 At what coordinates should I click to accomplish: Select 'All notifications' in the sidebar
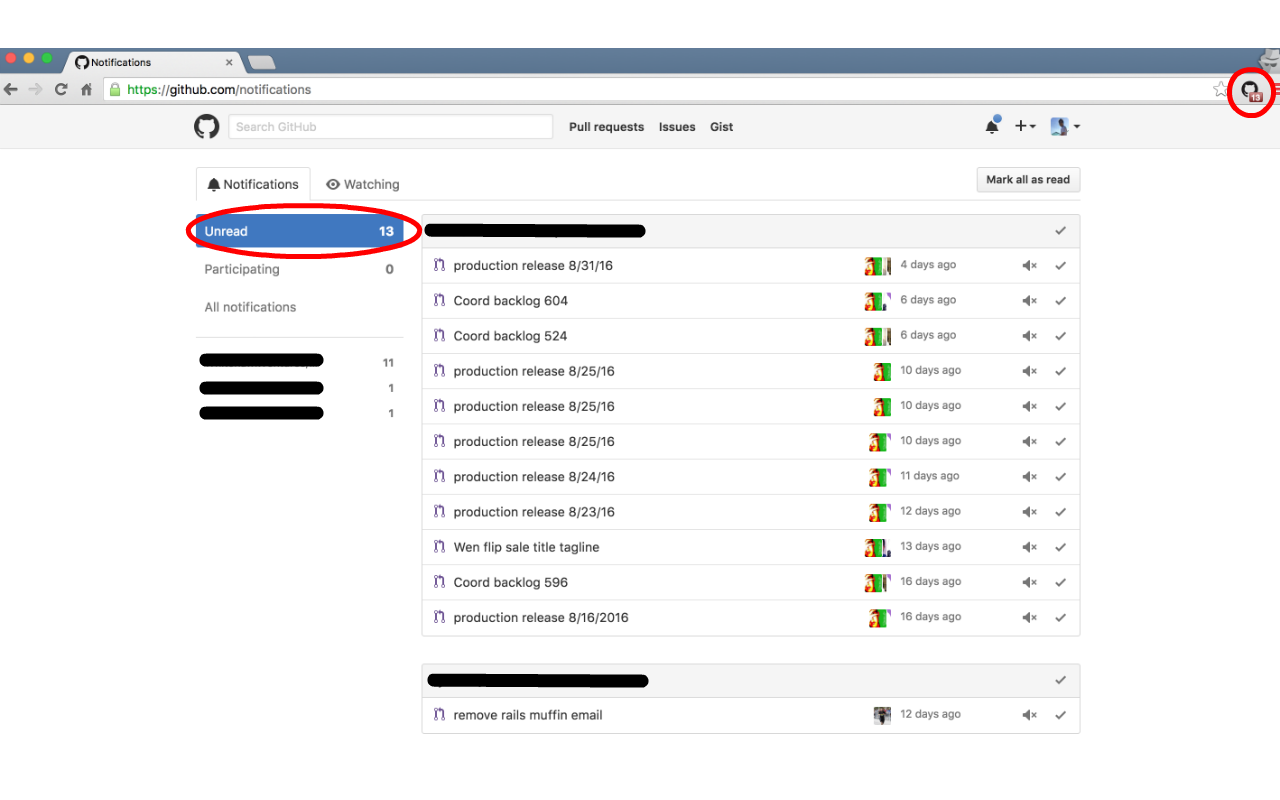coord(249,306)
